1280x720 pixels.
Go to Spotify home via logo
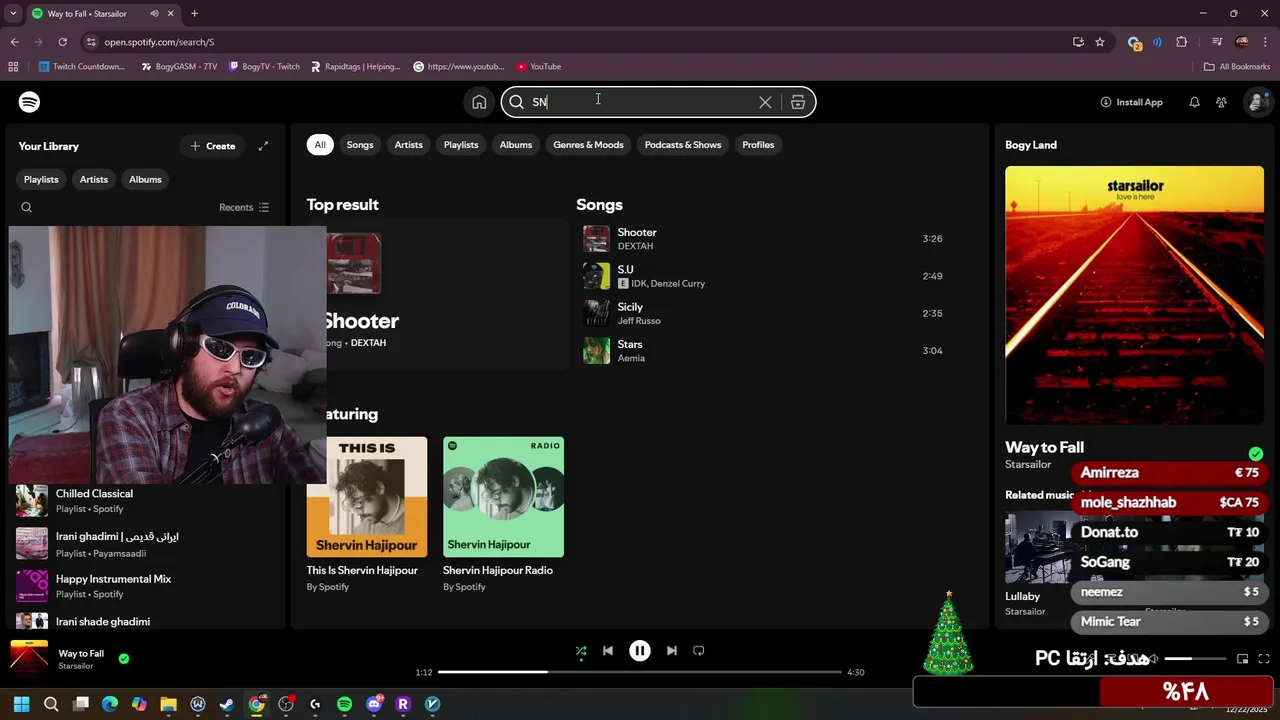click(x=29, y=102)
